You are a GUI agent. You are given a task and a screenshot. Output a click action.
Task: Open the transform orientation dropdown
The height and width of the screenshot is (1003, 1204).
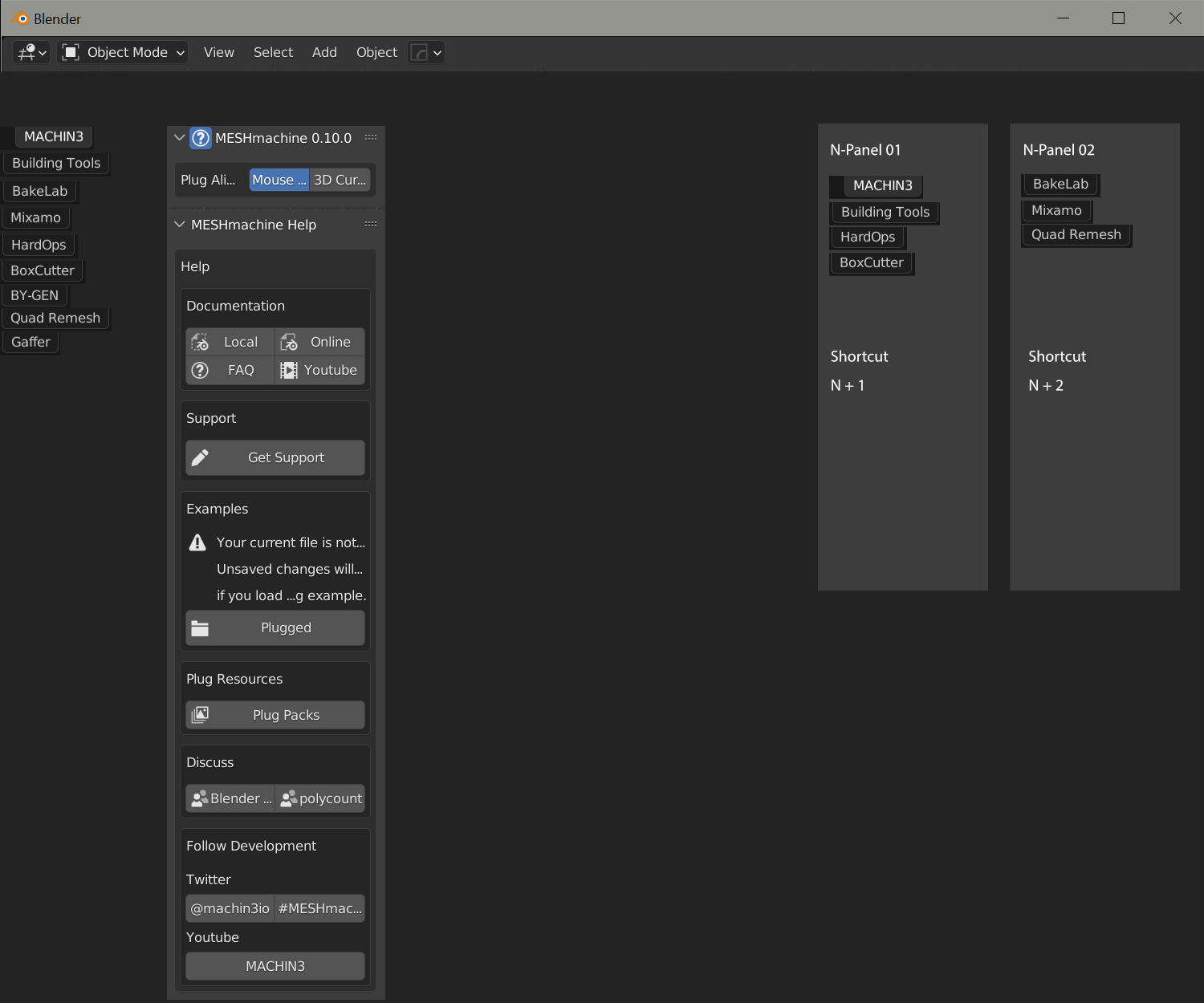click(x=426, y=52)
